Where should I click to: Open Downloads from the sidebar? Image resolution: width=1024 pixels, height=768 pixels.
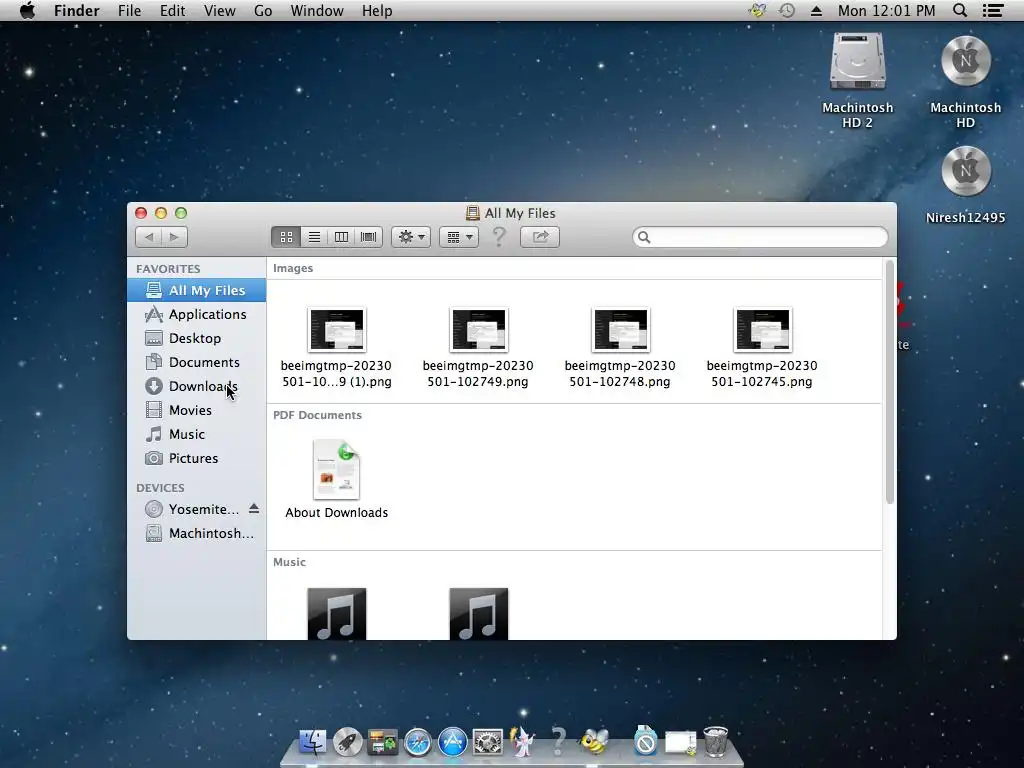pyautogui.click(x=196, y=386)
